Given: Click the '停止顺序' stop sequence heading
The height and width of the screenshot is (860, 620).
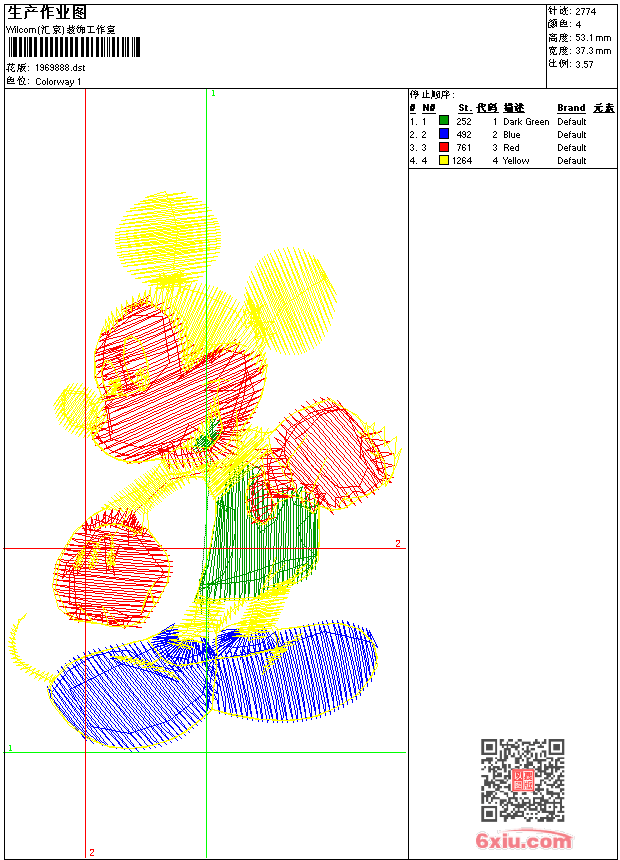Looking at the screenshot, I should [x=432, y=95].
